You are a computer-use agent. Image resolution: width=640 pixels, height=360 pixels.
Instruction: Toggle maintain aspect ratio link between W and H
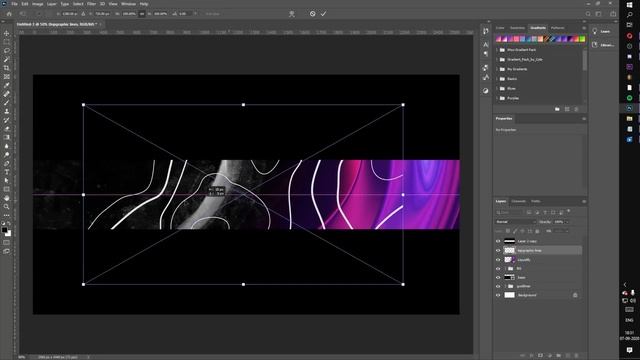point(142,14)
